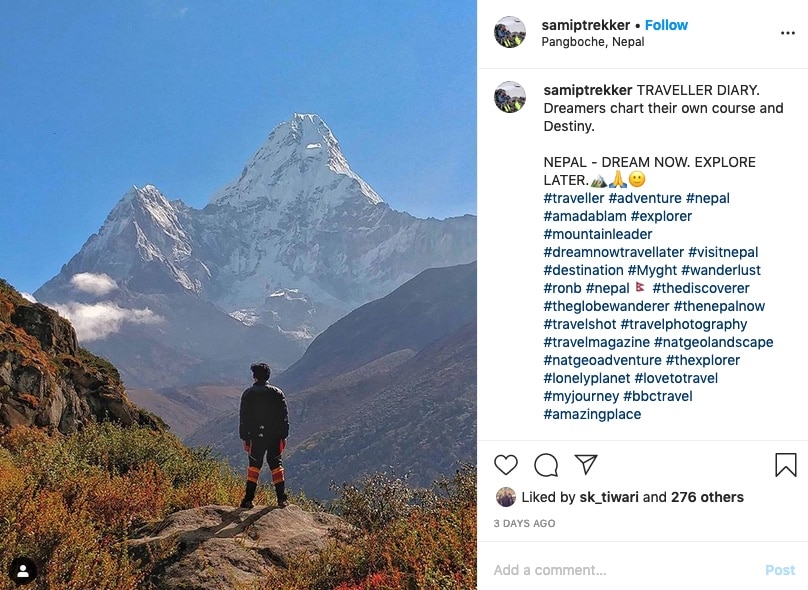Open sk_tiwari profile from likes
Viewport: 808px width, 590px height.
click(x=609, y=497)
